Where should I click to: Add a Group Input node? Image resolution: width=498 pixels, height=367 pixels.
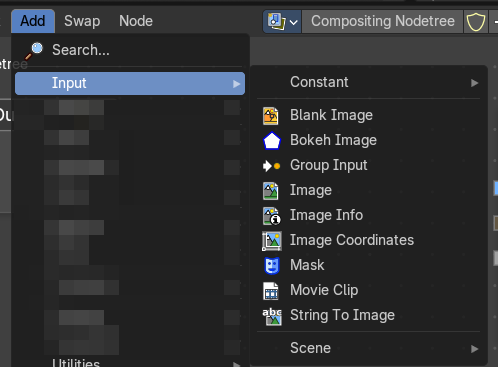pyautogui.click(x=369, y=165)
